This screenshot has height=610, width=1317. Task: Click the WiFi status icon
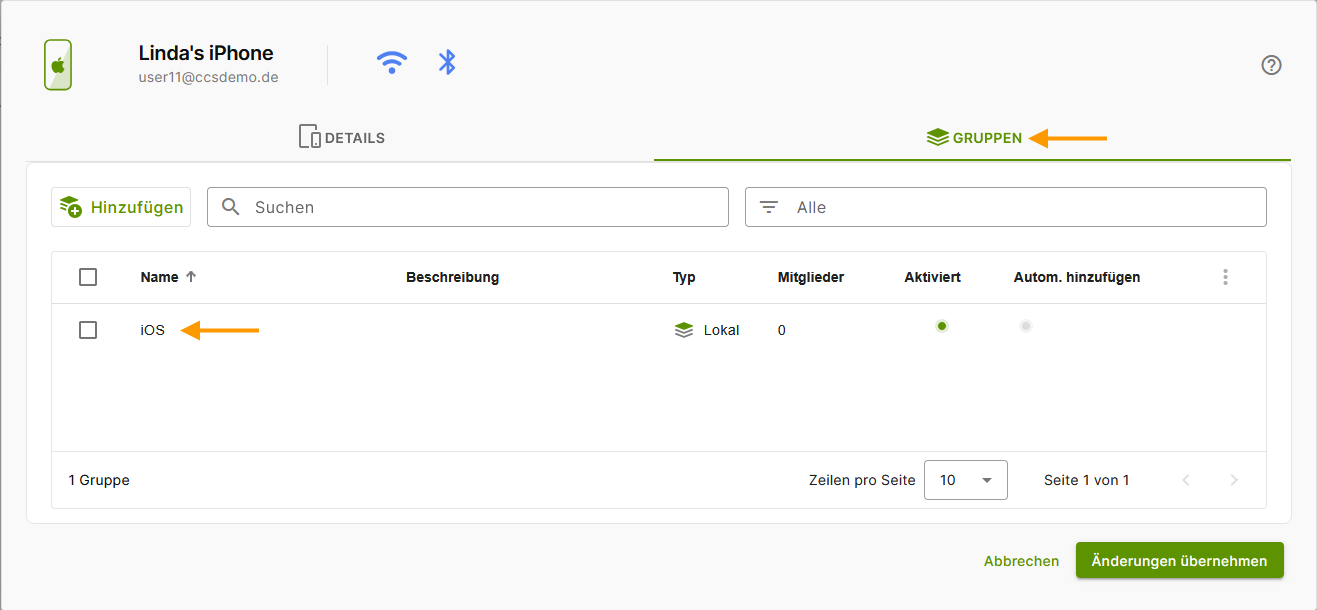point(392,61)
